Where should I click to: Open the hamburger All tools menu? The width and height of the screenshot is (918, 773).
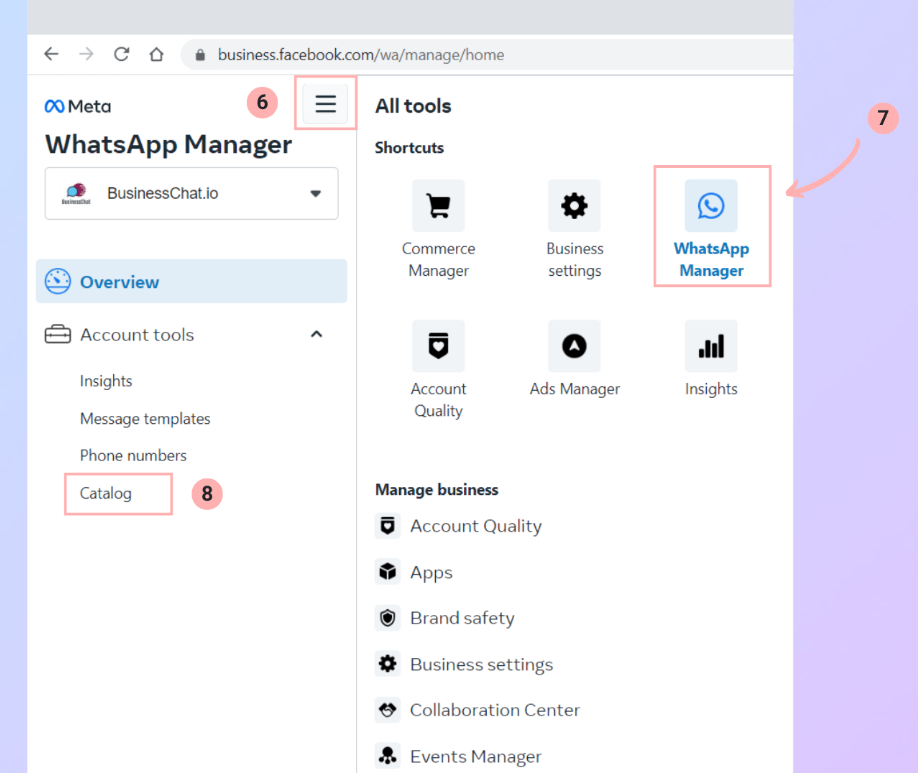click(x=326, y=104)
